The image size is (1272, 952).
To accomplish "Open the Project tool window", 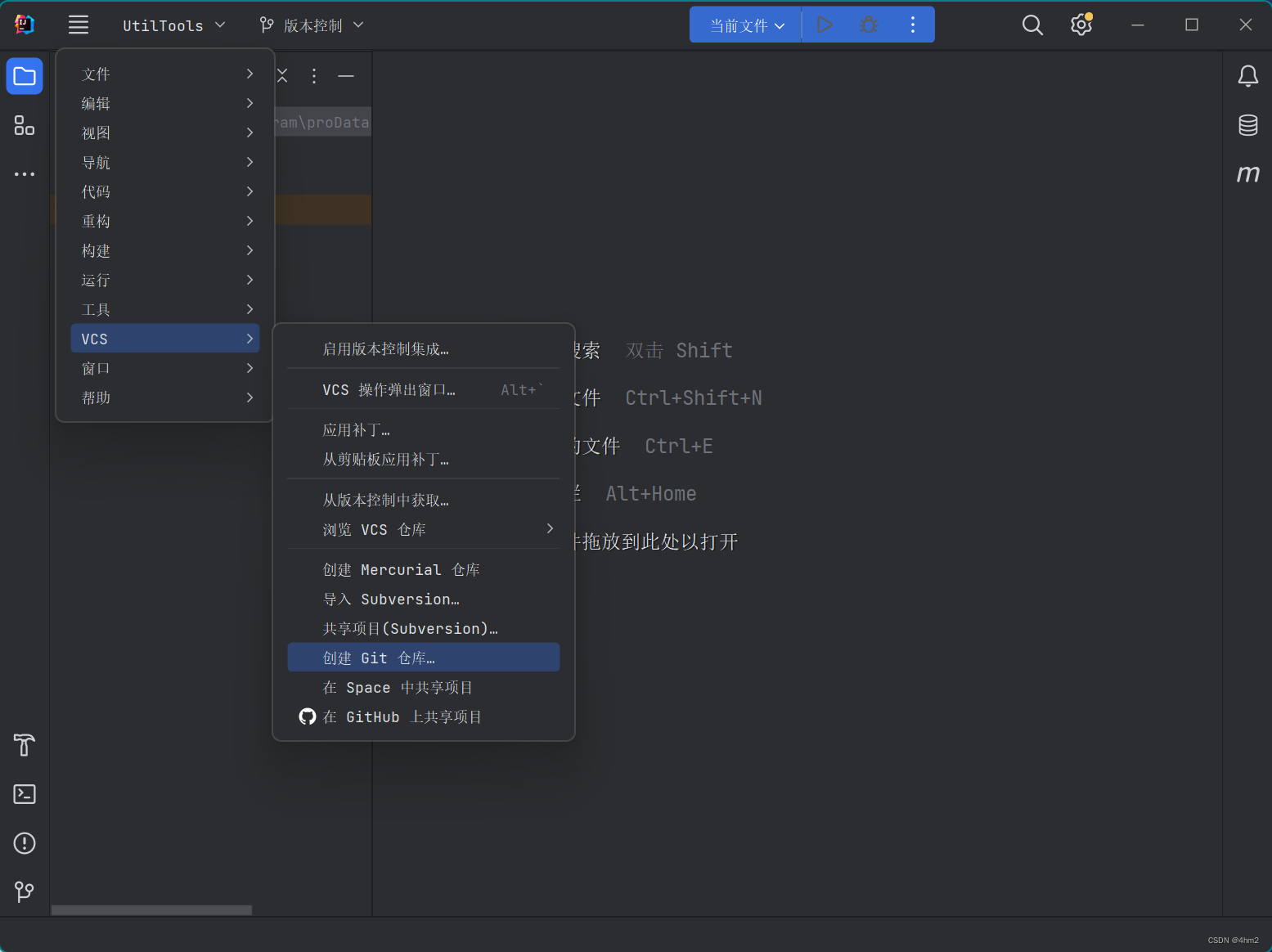I will coord(25,77).
